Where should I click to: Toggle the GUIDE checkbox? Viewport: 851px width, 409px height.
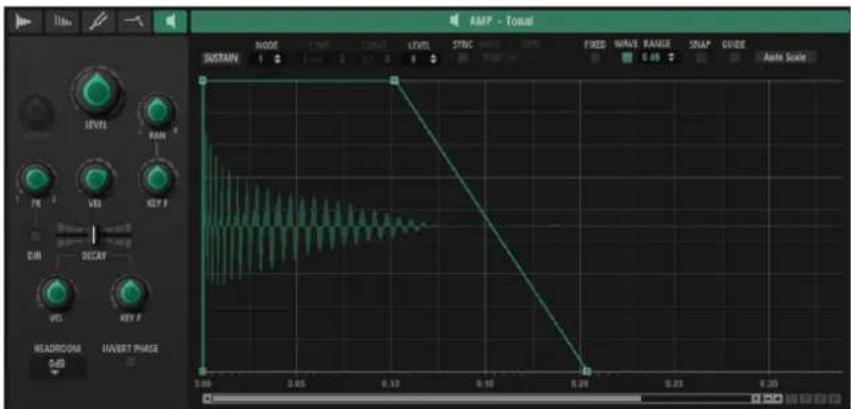pos(734,57)
